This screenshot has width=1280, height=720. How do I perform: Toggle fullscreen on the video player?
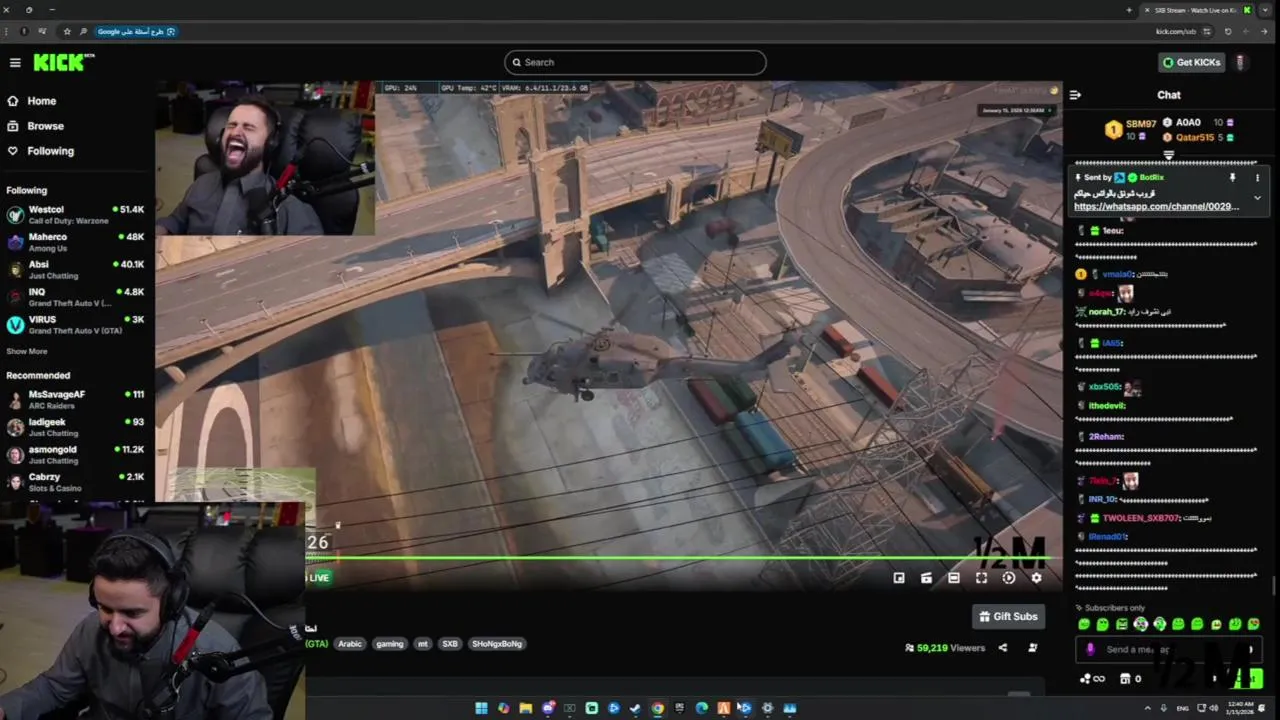coord(981,578)
